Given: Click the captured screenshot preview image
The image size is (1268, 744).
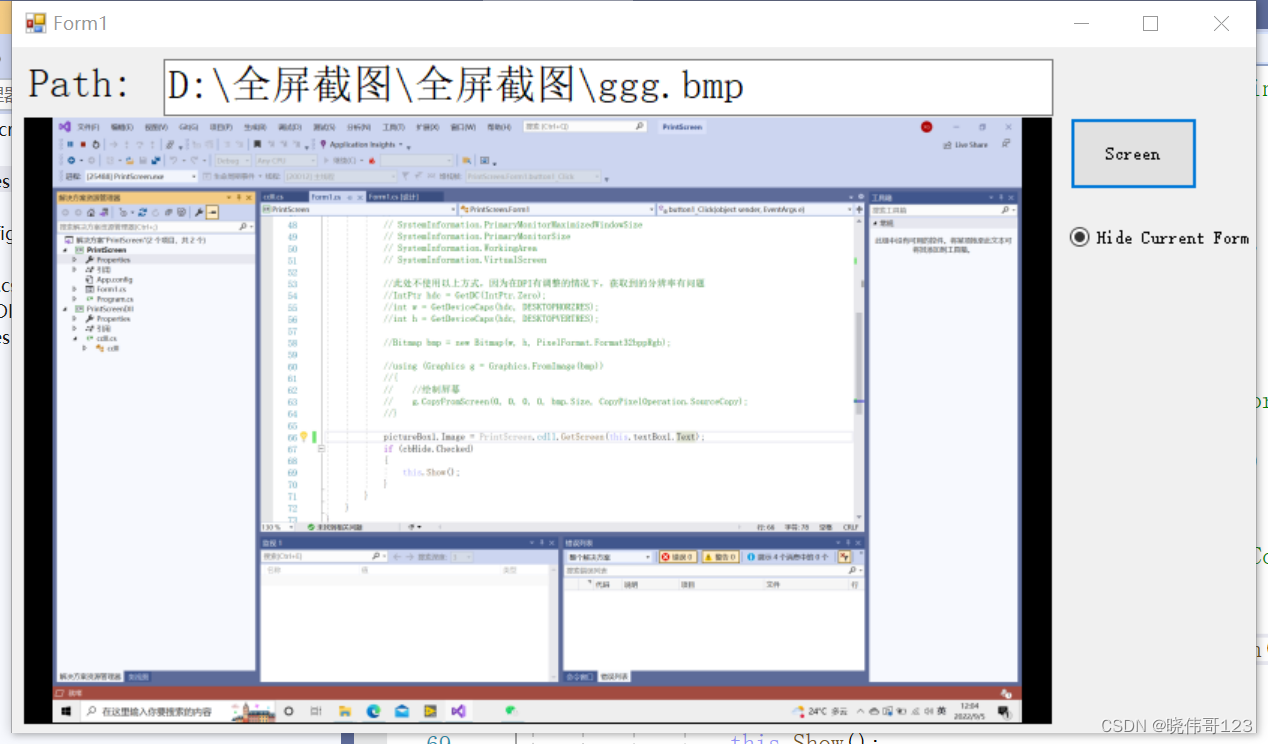Looking at the screenshot, I should point(538,420).
